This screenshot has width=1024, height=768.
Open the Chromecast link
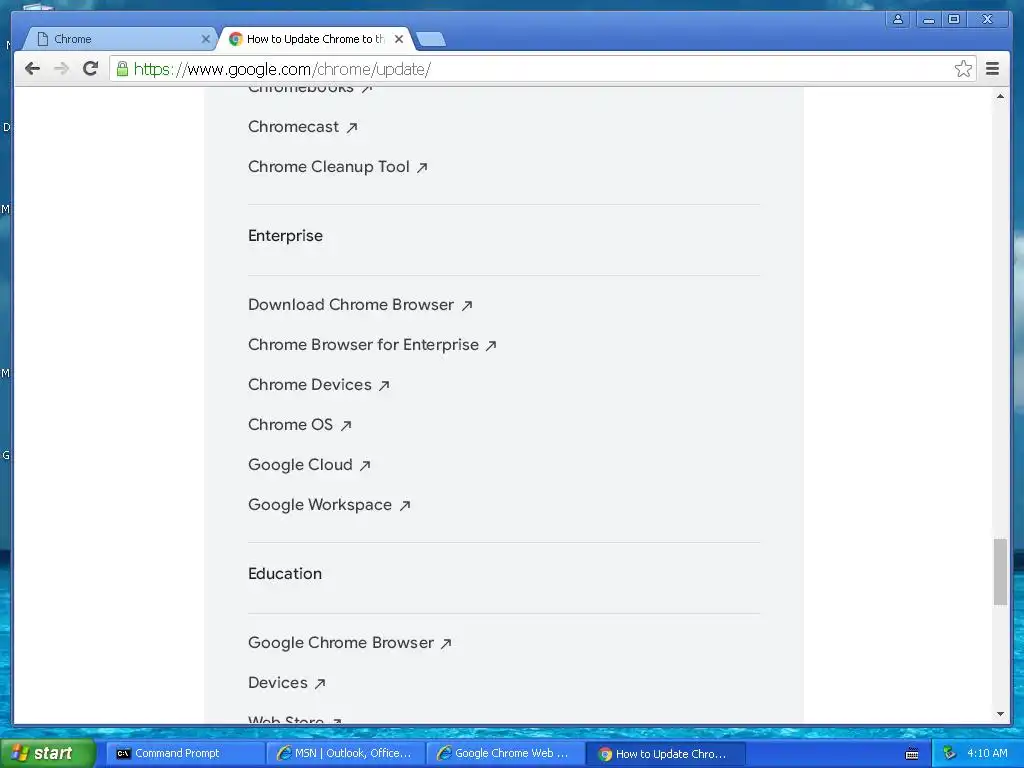(x=302, y=127)
